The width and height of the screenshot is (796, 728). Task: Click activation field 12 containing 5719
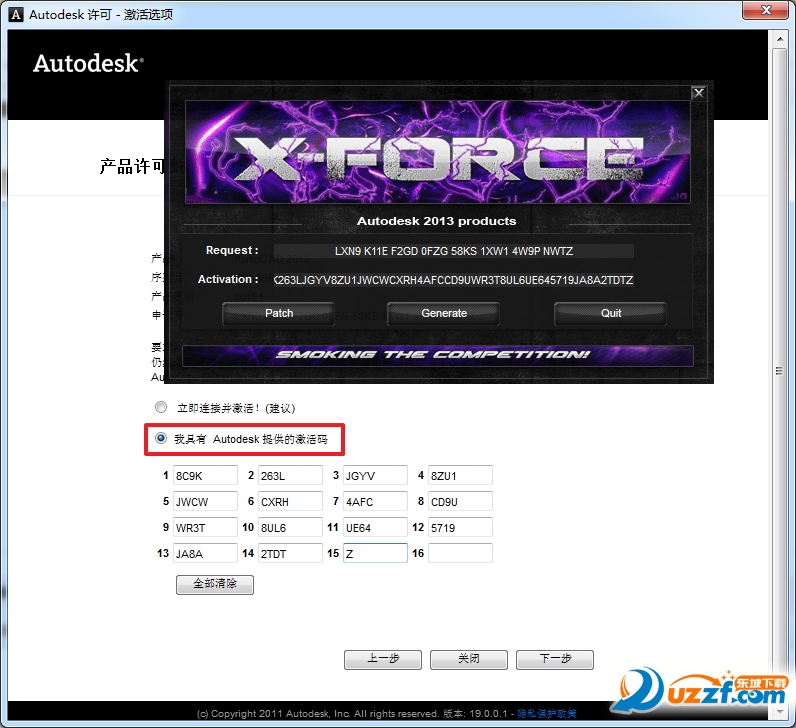click(460, 527)
